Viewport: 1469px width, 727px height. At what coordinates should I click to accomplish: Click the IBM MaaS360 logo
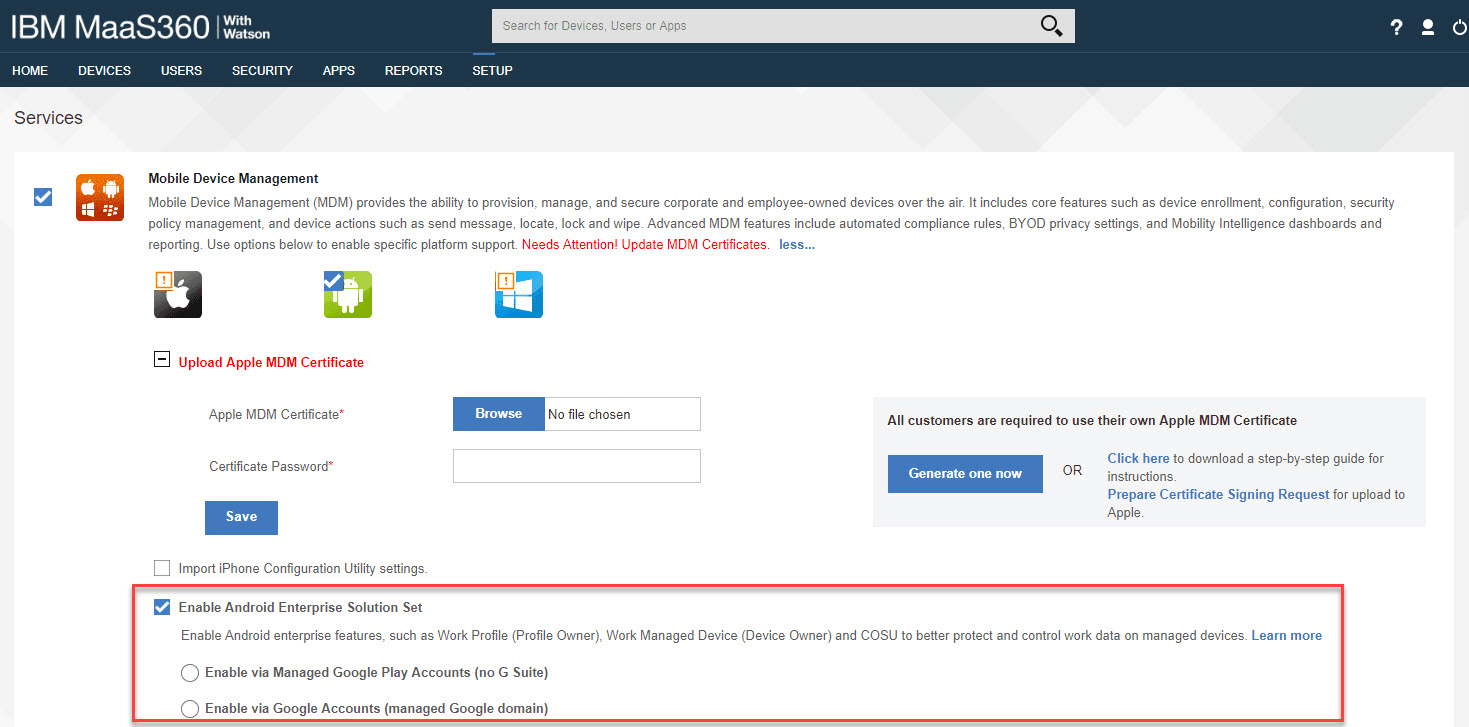tap(141, 27)
